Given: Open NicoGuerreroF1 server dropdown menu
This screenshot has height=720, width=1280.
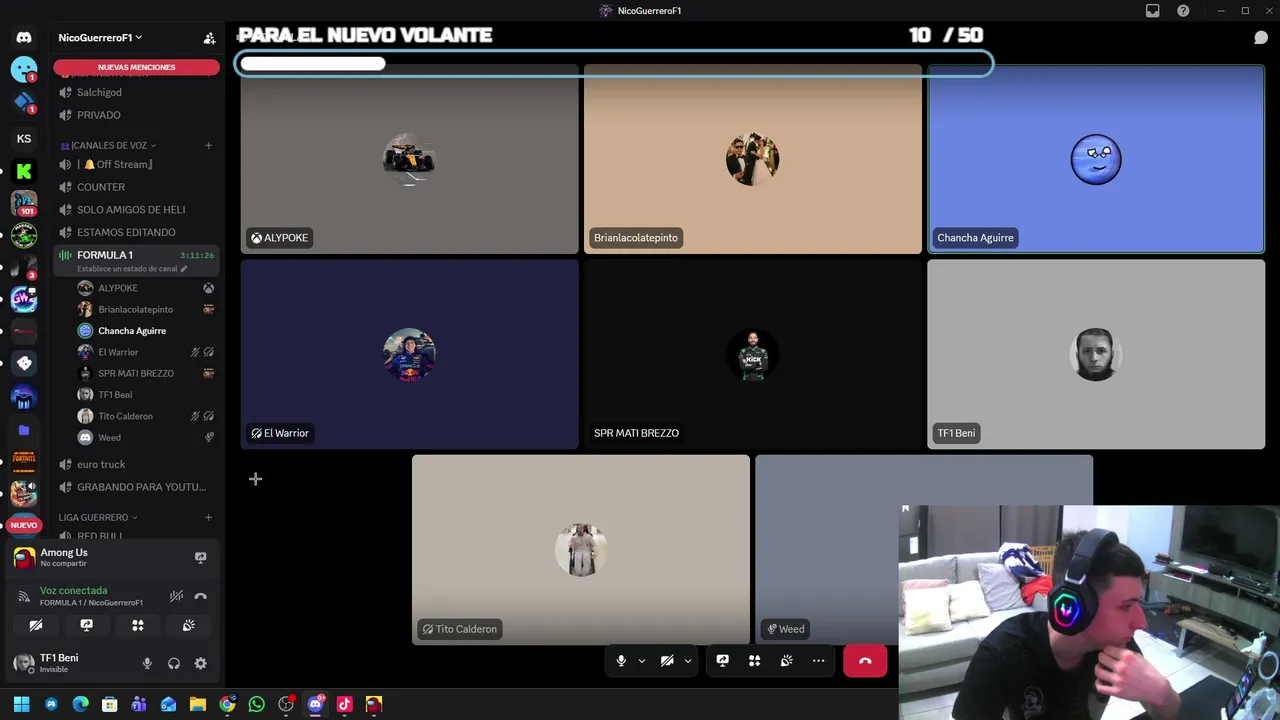Looking at the screenshot, I should point(100,38).
